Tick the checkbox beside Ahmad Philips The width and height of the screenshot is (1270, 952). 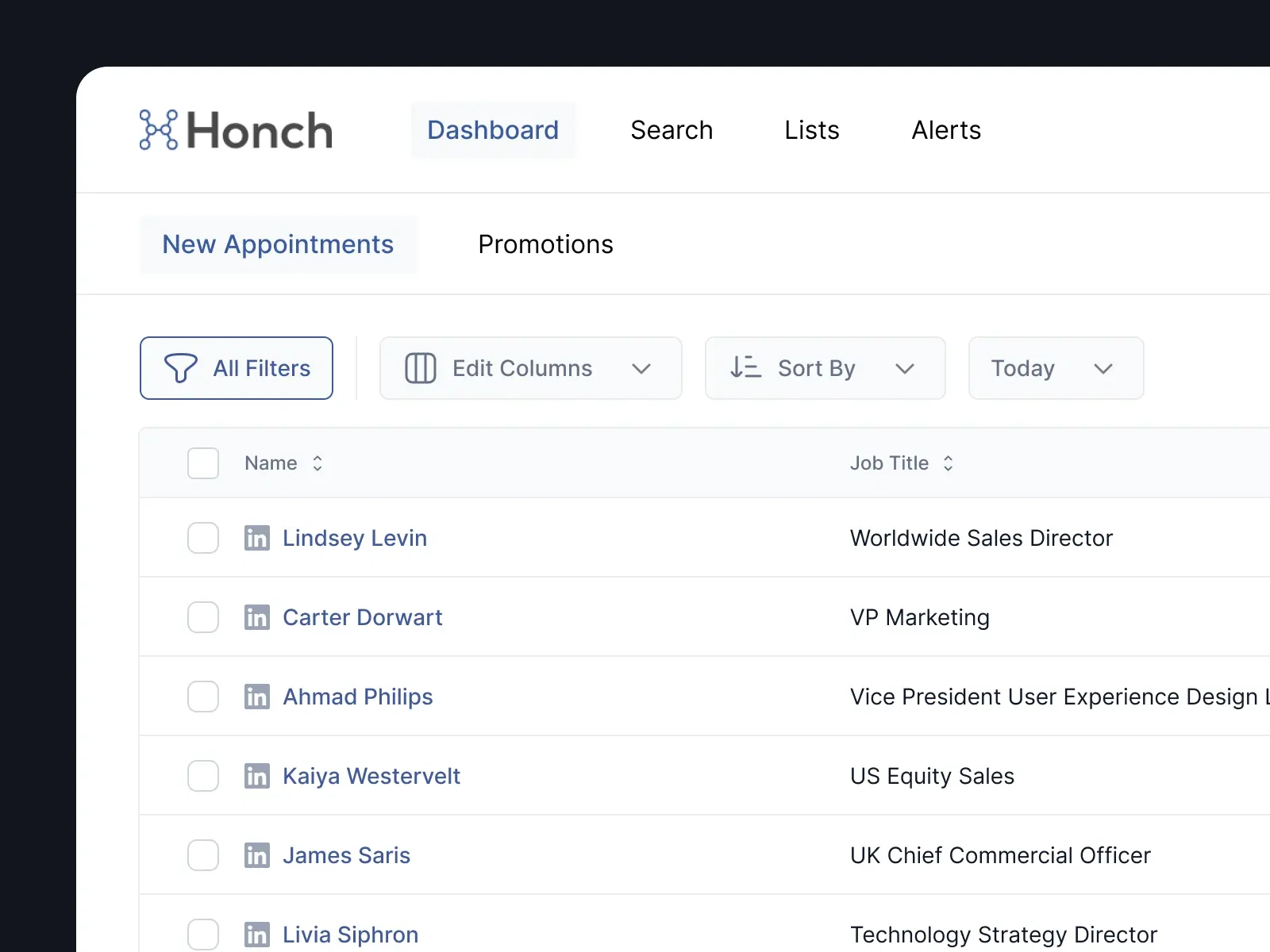pyautogui.click(x=203, y=697)
